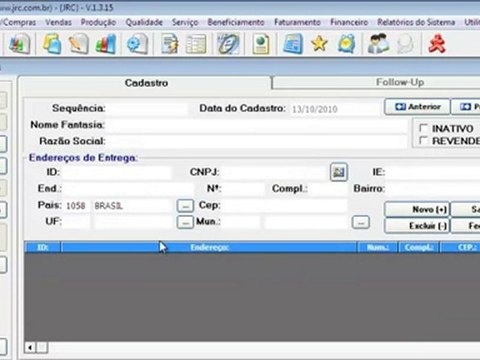Click the yellow star toolbar icon
Screen dimensions: 480x360
(319, 44)
